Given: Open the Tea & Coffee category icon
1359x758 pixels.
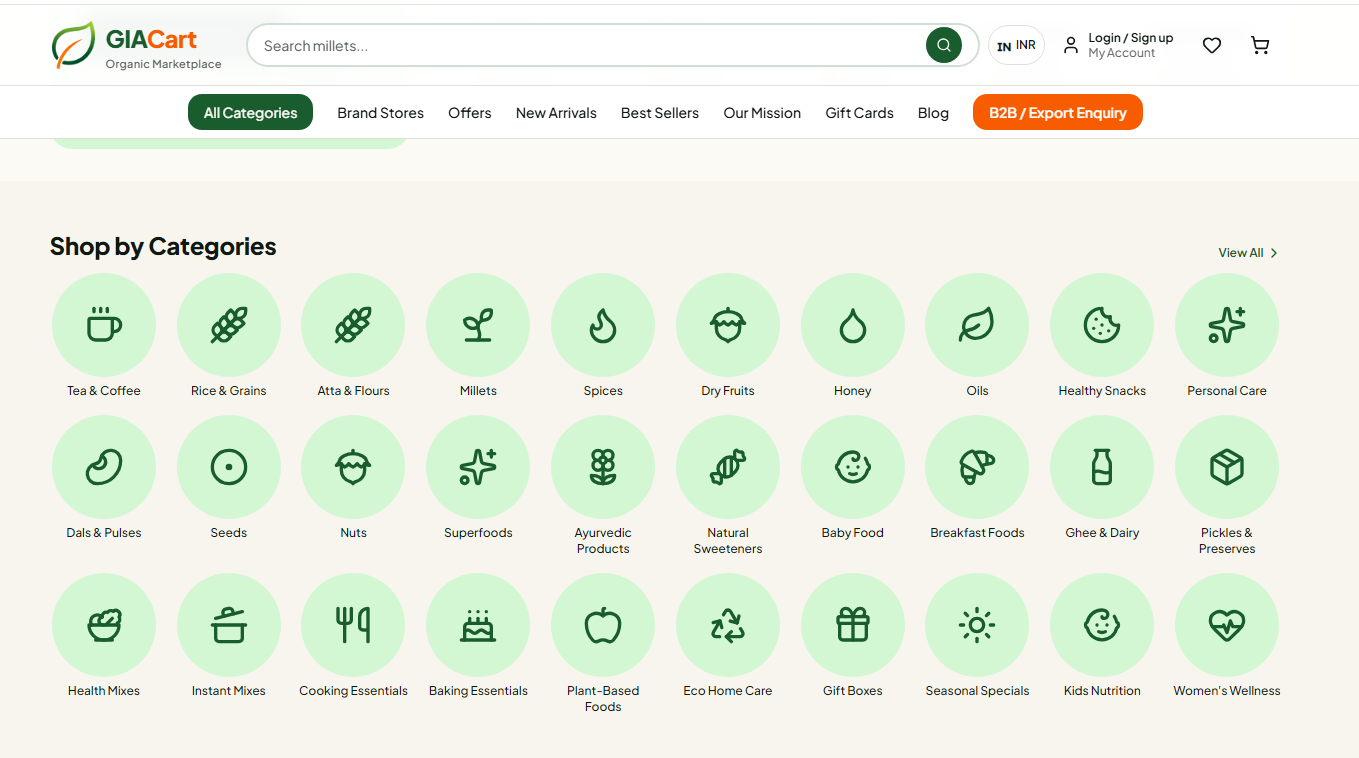Looking at the screenshot, I should pyautogui.click(x=104, y=325).
